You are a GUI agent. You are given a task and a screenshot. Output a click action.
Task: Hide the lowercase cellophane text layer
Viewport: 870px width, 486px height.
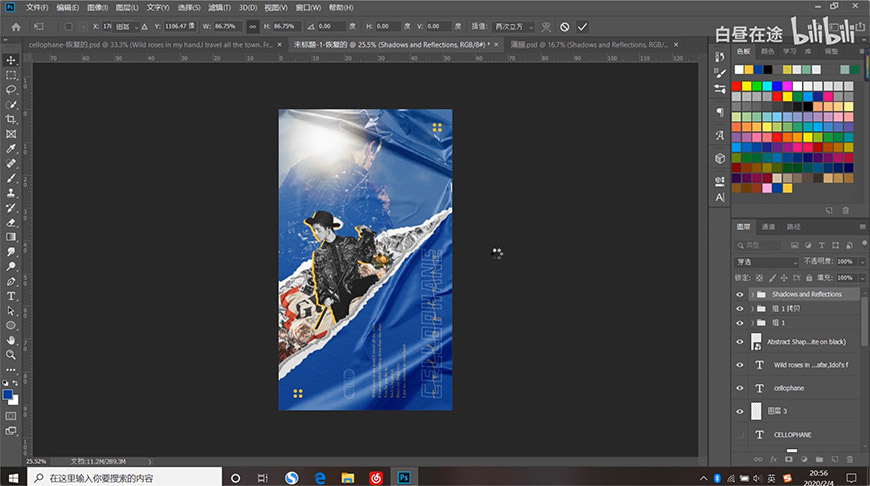click(740, 388)
